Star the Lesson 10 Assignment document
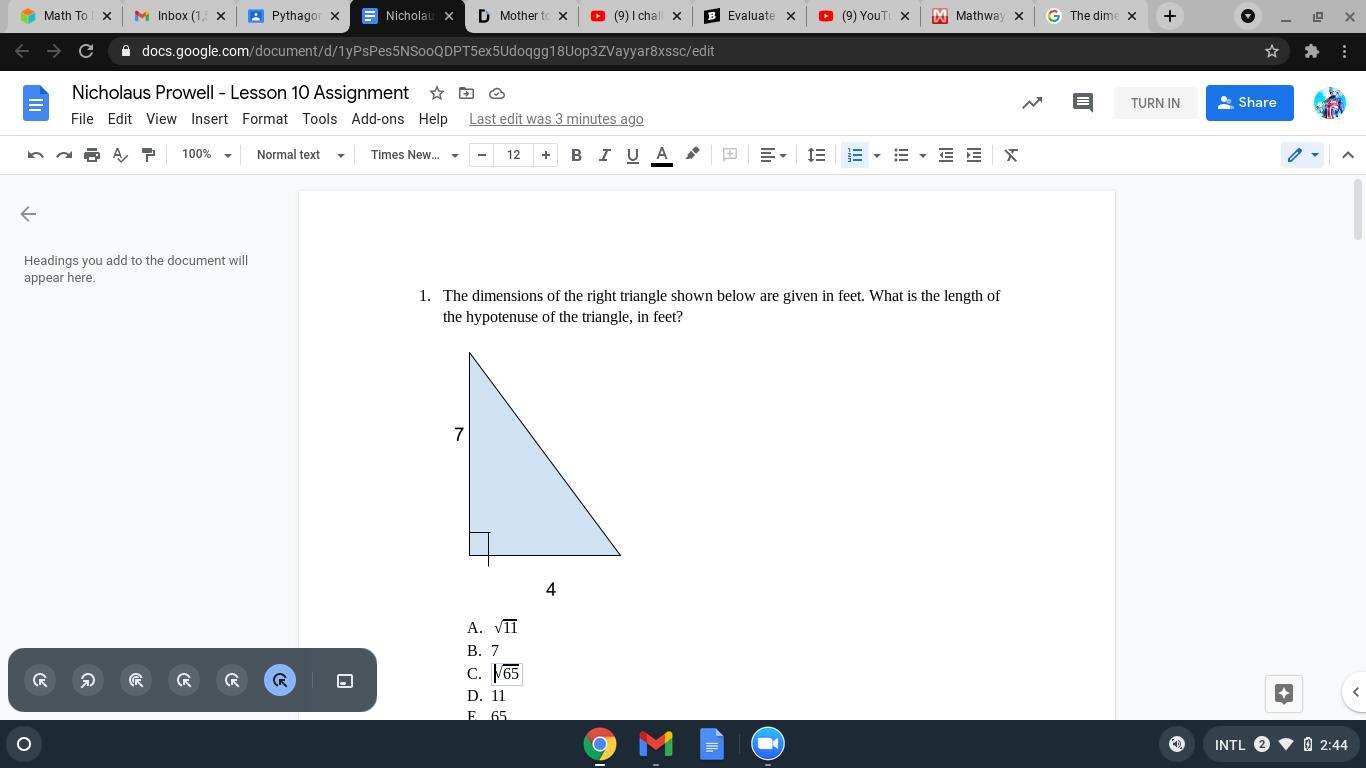The height and width of the screenshot is (768, 1366). [437, 93]
